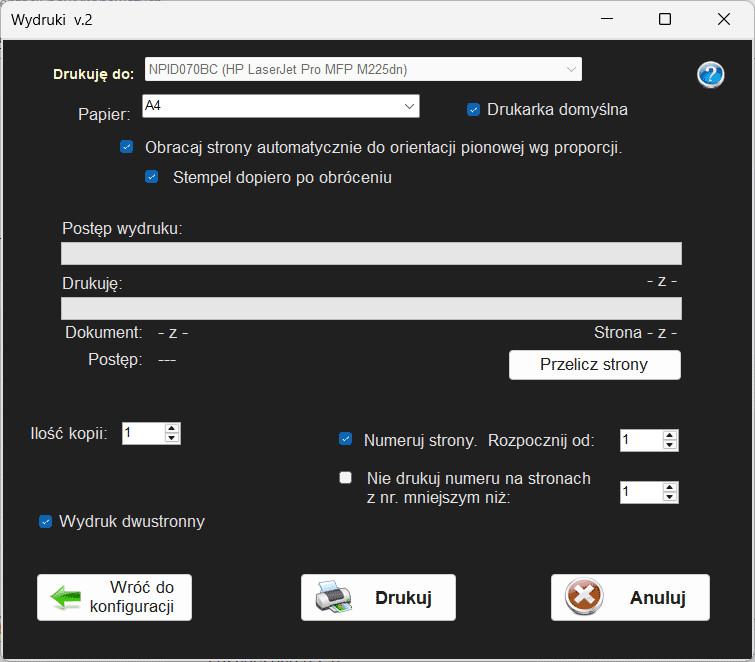Click the blue help question mark icon
The height and width of the screenshot is (662, 755).
pyautogui.click(x=710, y=75)
